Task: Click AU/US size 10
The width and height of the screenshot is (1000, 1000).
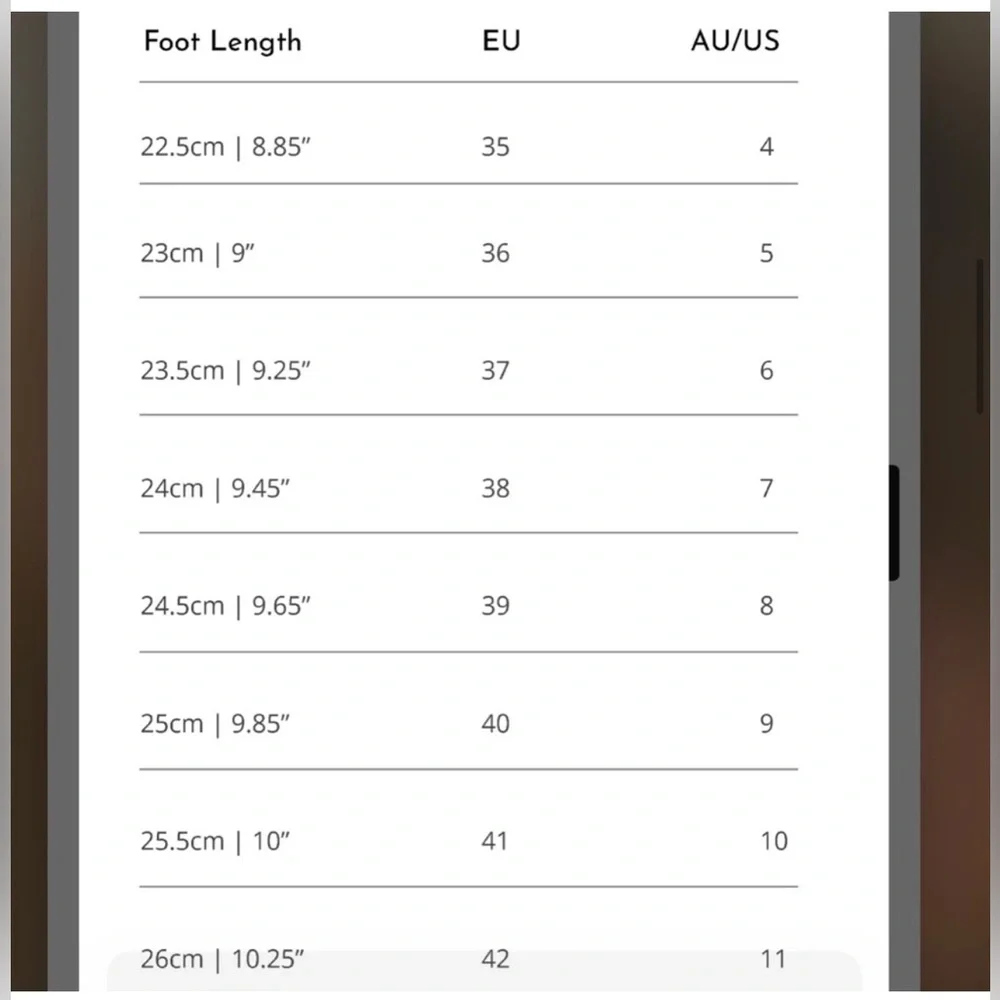Action: point(773,841)
